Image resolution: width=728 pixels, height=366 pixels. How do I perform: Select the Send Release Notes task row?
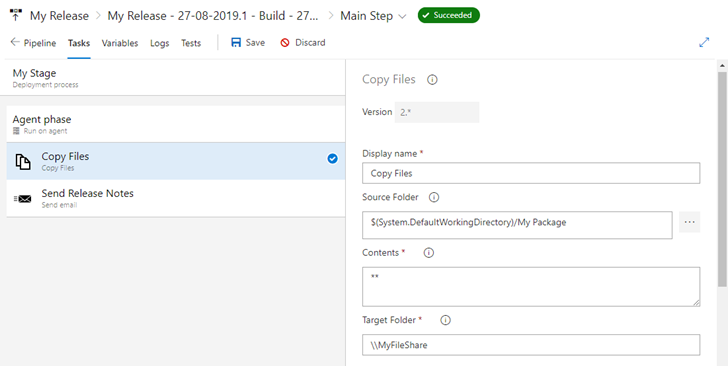176,198
